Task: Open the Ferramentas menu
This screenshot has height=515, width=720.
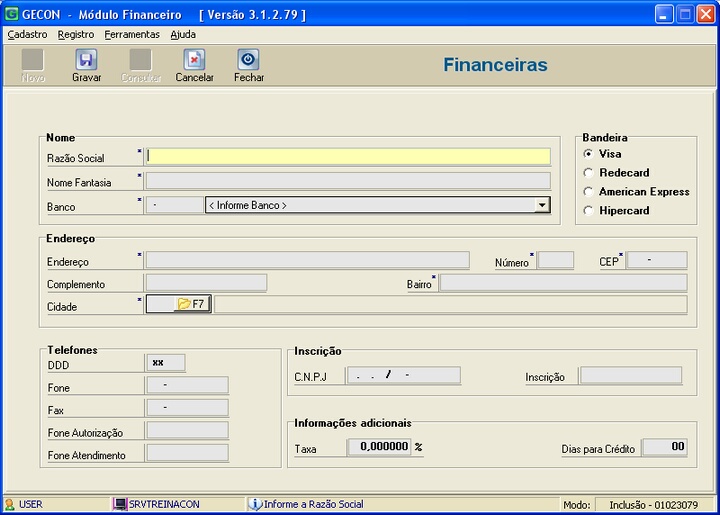Action: (132, 34)
